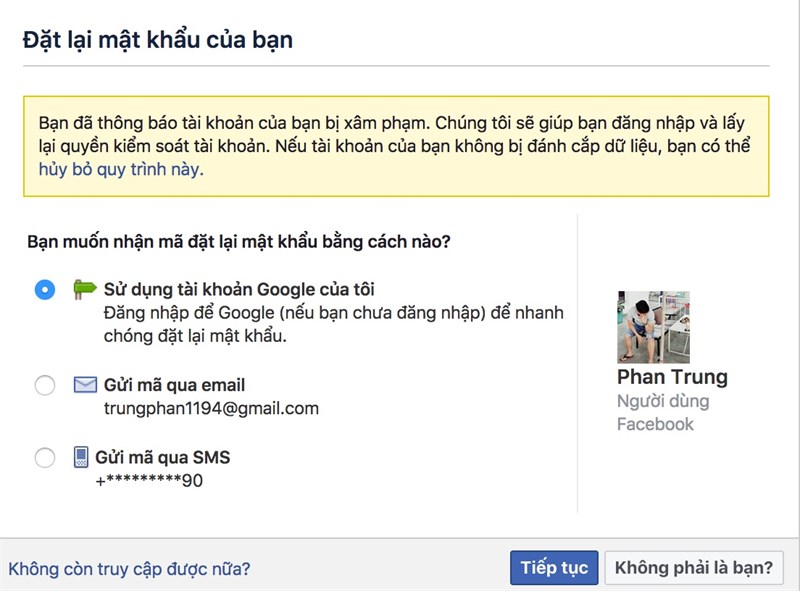
Task: Click Phan Trung's profile picture thumbnail
Action: click(x=653, y=327)
